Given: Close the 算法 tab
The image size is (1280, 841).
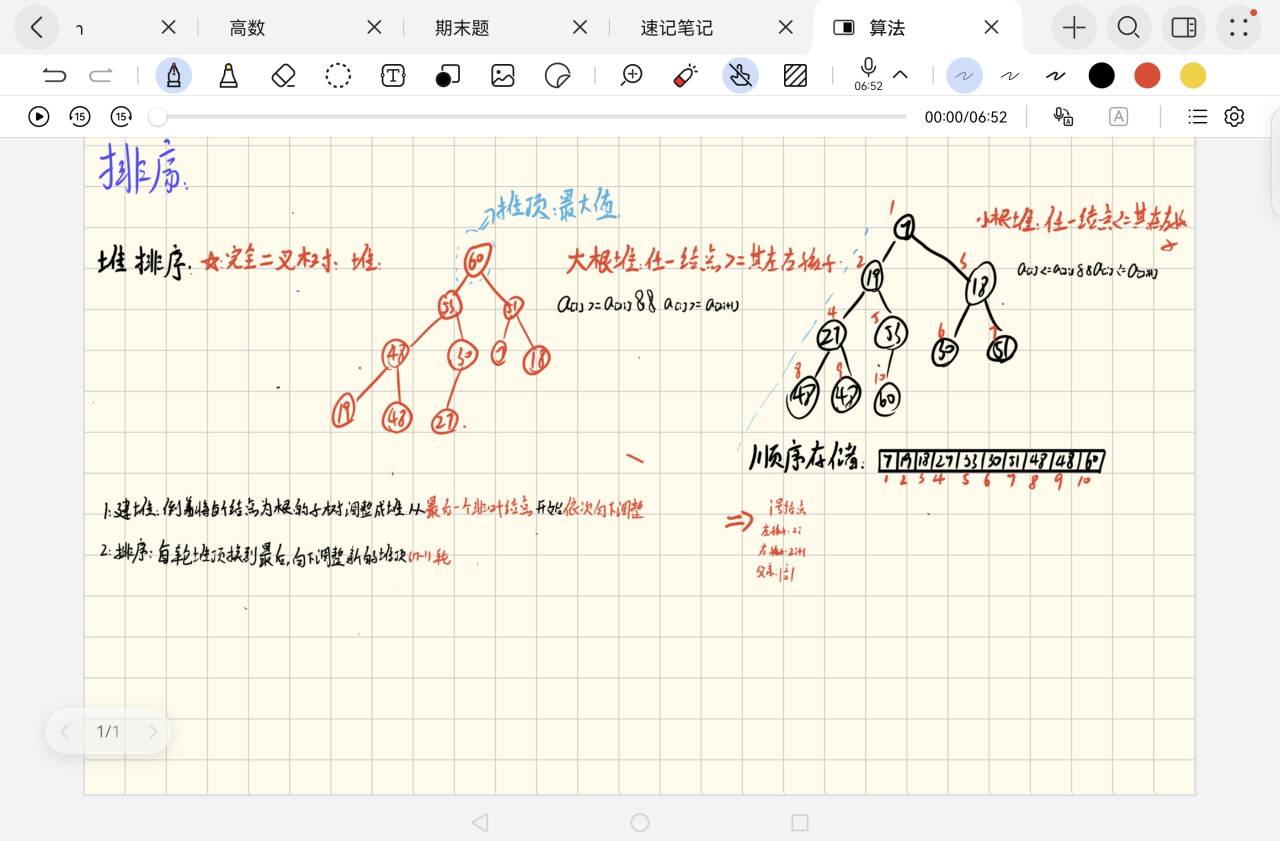Looking at the screenshot, I should click(x=992, y=28).
